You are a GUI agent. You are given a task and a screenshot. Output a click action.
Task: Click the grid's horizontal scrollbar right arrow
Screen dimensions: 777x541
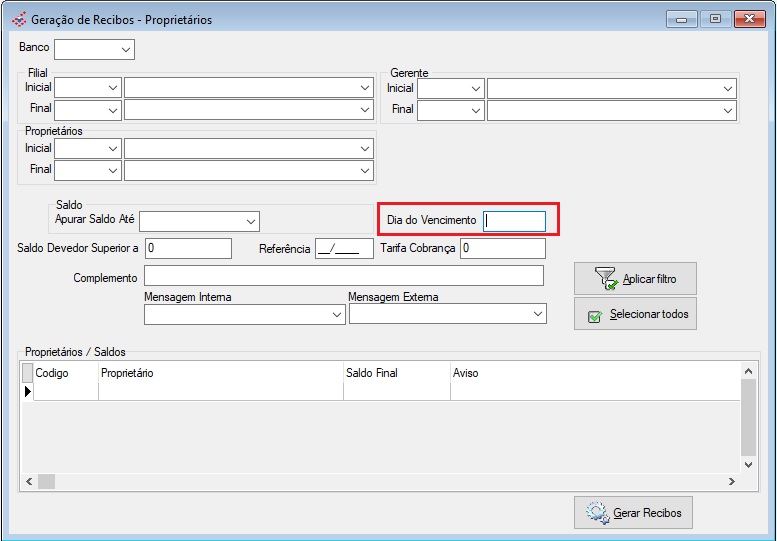coord(731,482)
